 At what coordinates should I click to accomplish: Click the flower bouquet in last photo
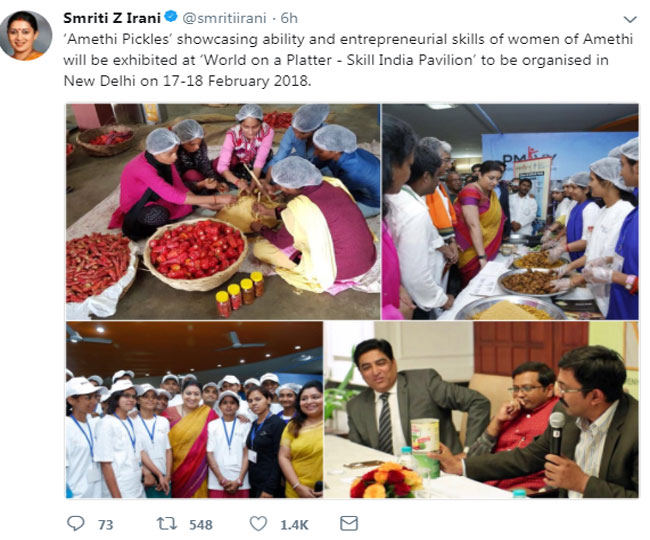pos(386,481)
